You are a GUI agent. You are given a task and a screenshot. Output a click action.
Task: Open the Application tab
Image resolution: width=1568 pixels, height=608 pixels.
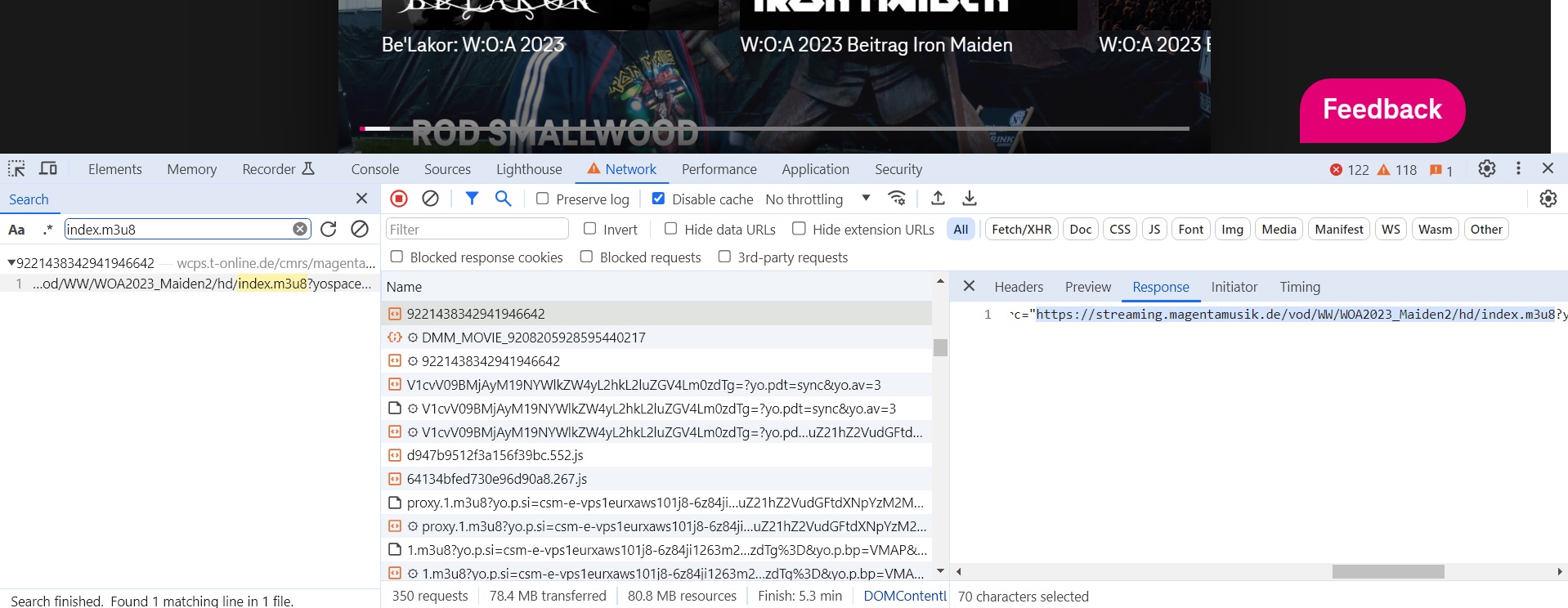point(815,169)
